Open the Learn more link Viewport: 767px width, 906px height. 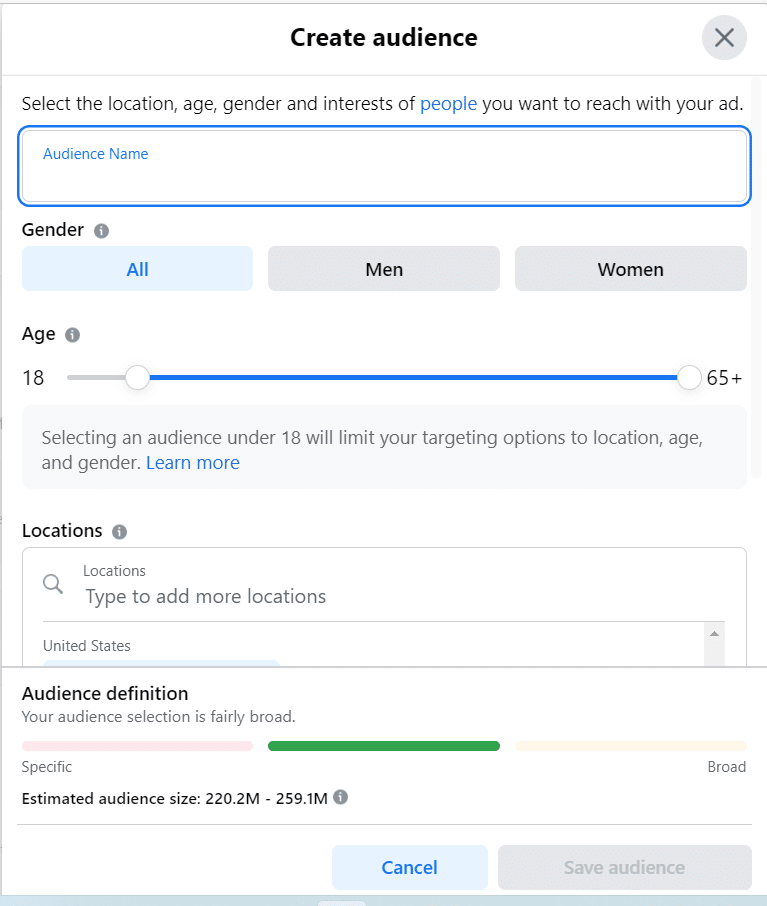pyautogui.click(x=192, y=463)
